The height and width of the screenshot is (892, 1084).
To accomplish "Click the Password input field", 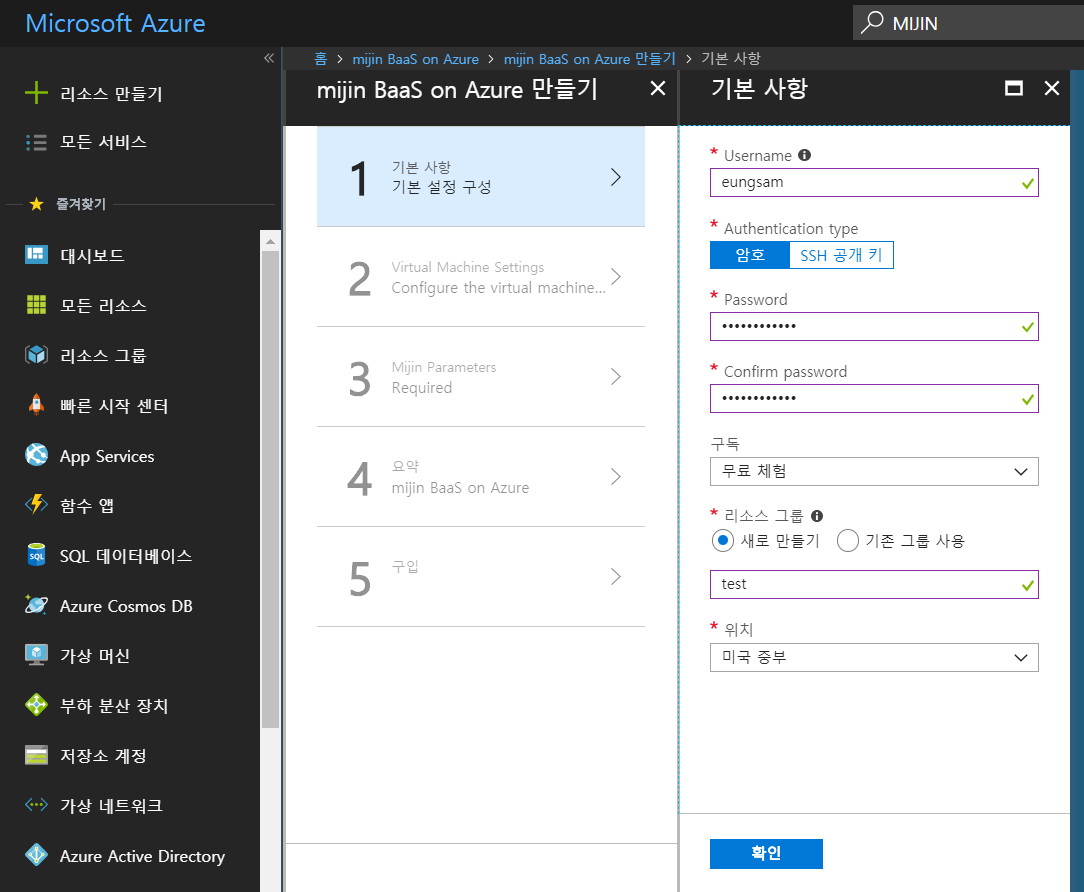I will coord(874,326).
